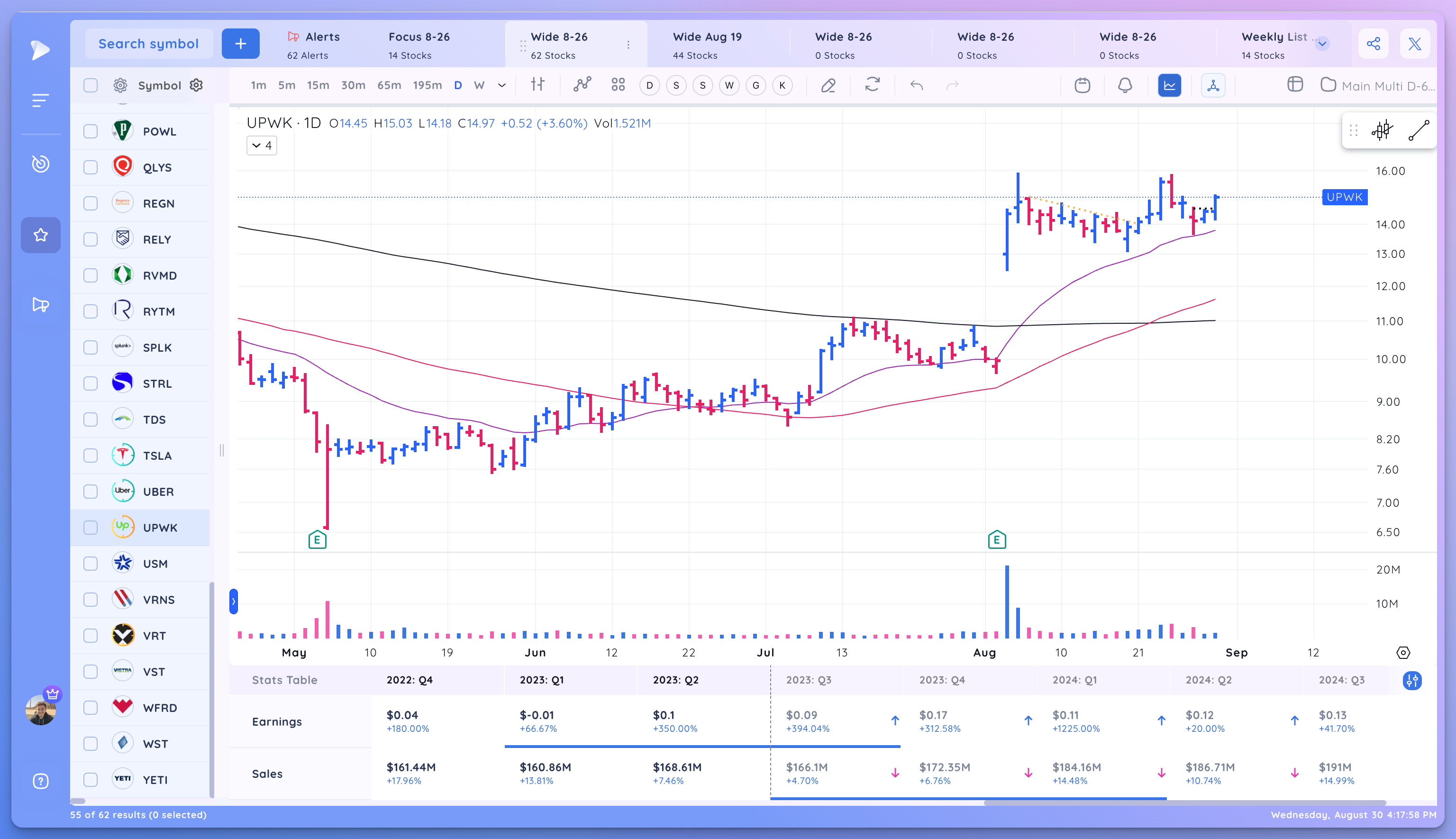Expand the Weekly List tabs dropdown arrow
The image size is (1456, 839).
pyautogui.click(x=1322, y=44)
